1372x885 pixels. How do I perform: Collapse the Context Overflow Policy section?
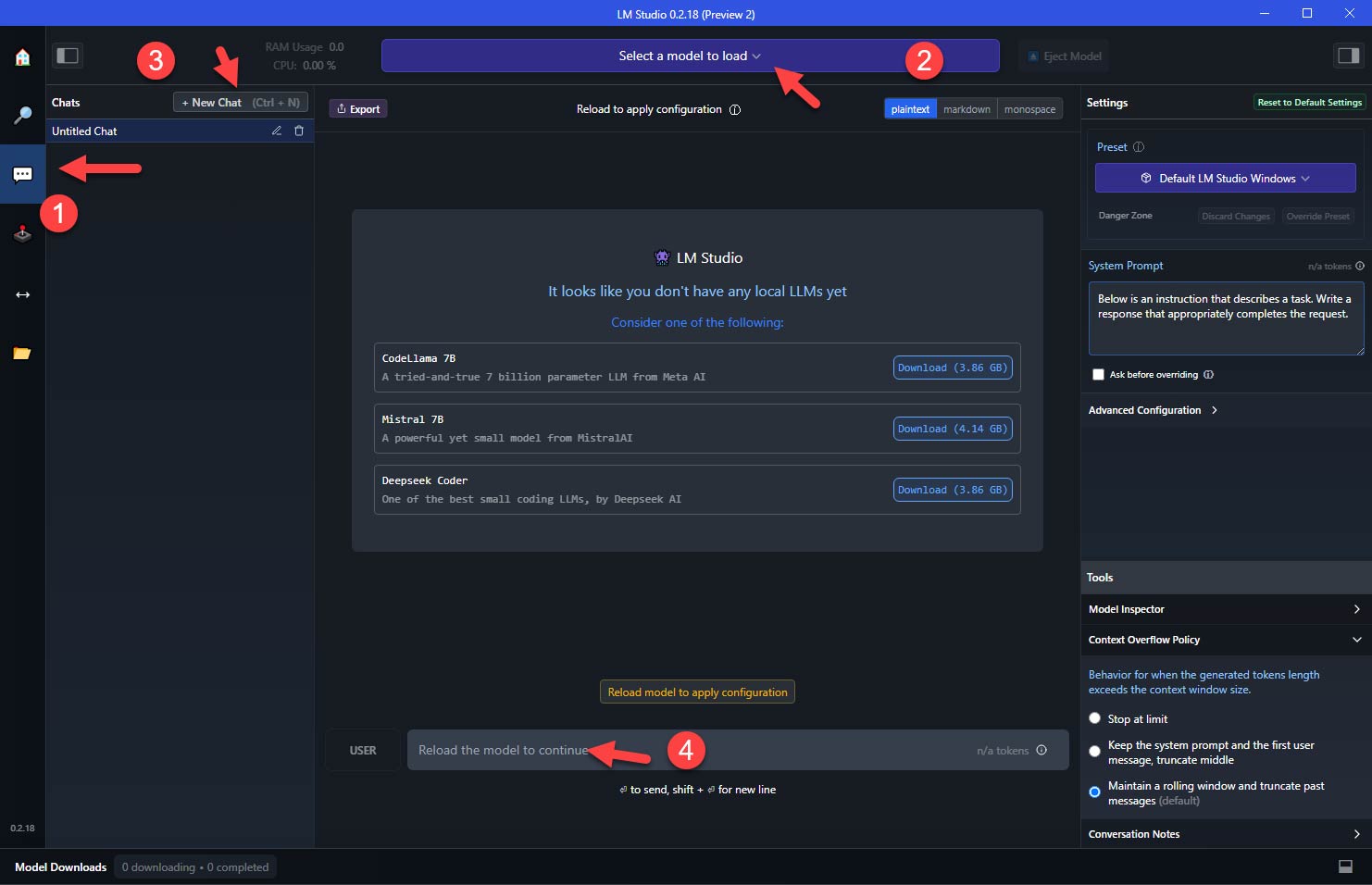1225,640
